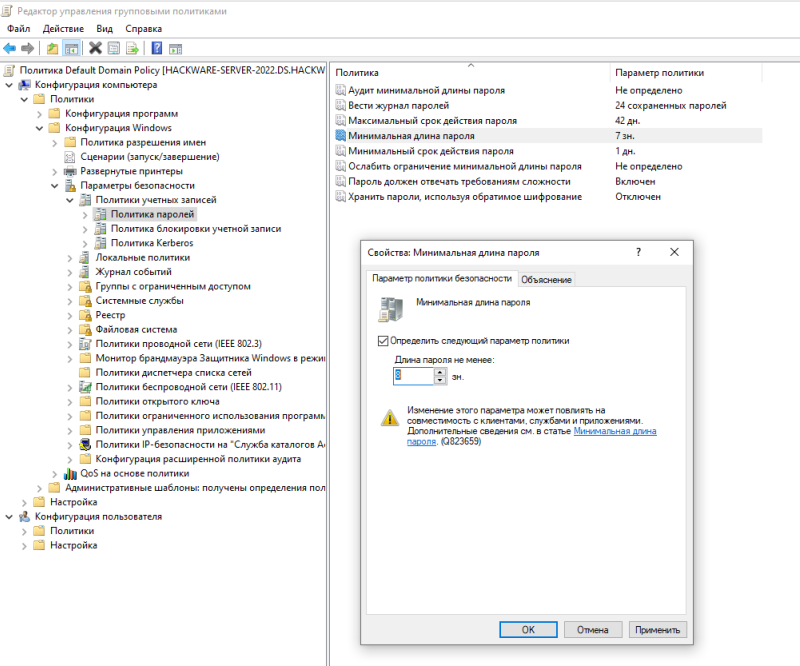Decrease password length with spinner down arrow
The height and width of the screenshot is (666, 800).
pos(440,381)
